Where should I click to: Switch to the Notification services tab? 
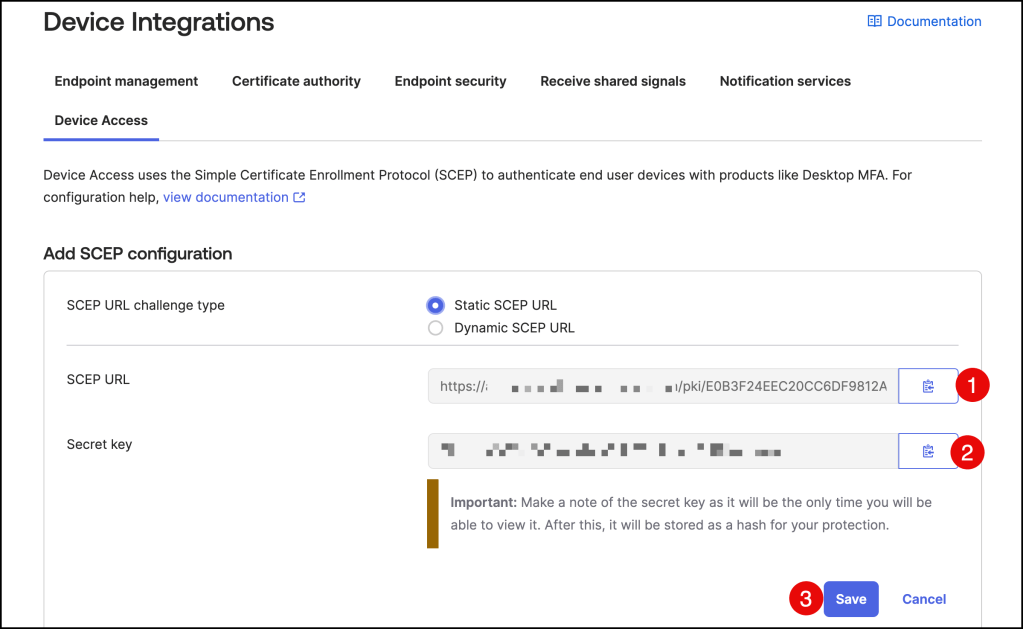click(785, 81)
